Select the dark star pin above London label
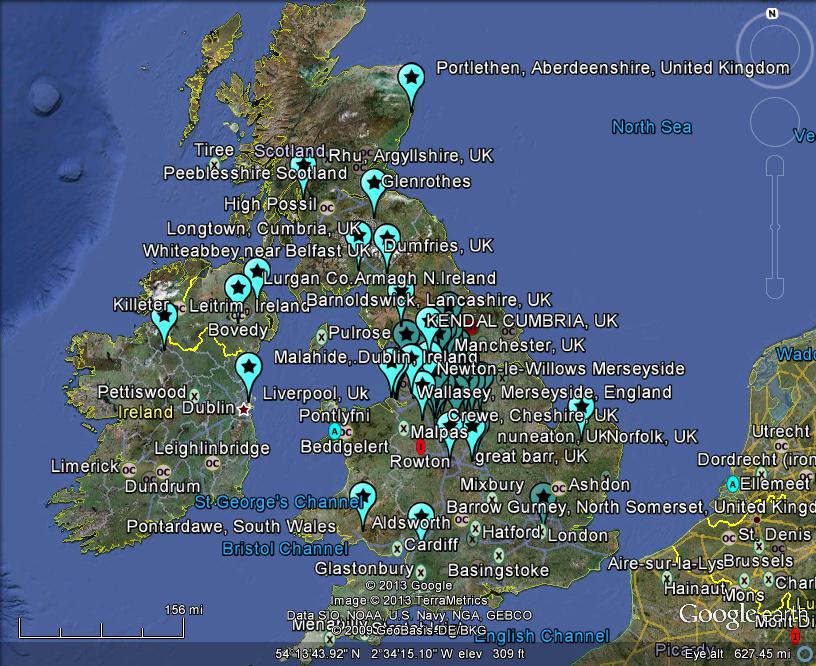Screen dimensions: 816x666 pyautogui.click(x=543, y=497)
